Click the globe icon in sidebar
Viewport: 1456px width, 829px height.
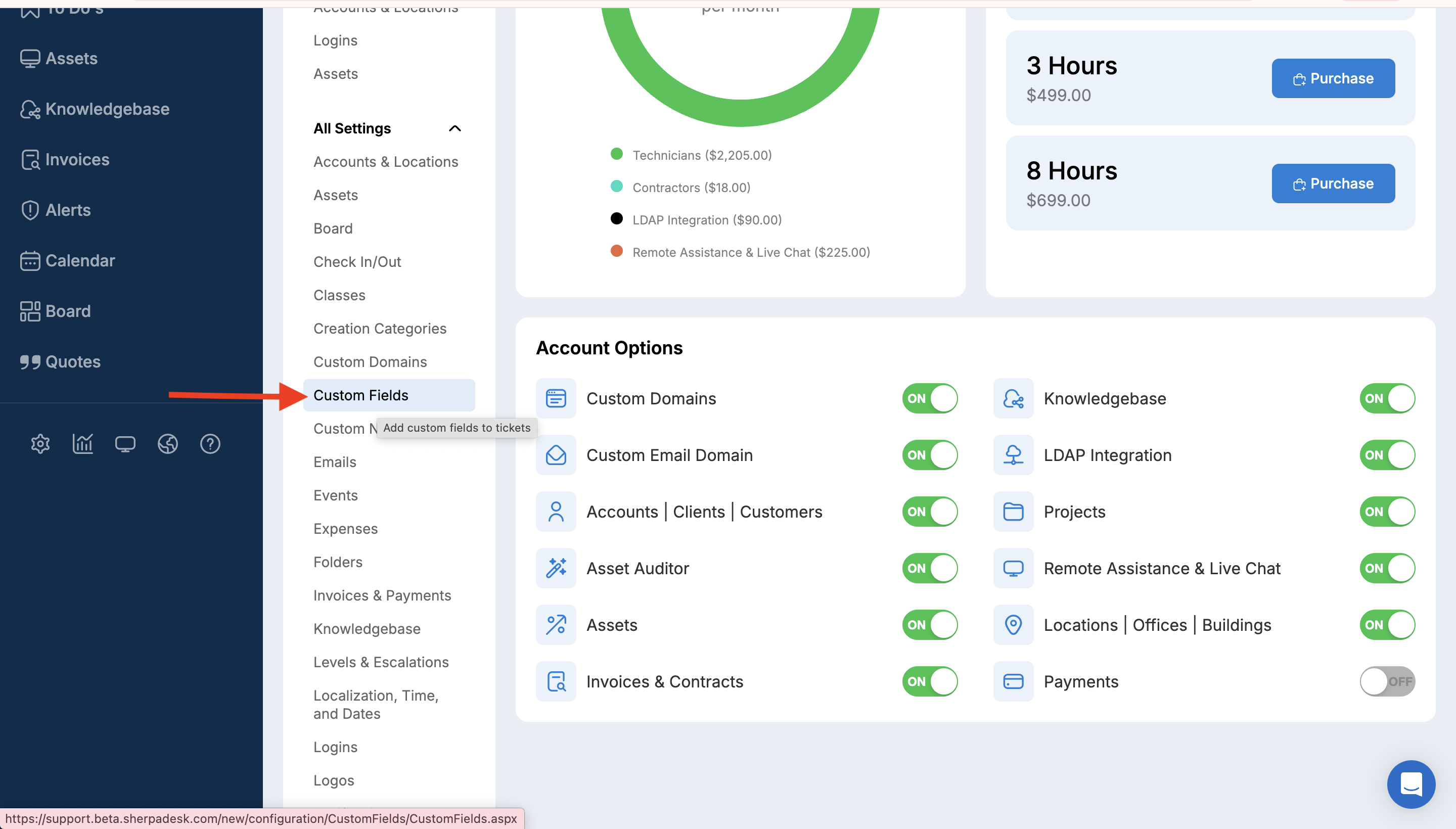coord(167,443)
